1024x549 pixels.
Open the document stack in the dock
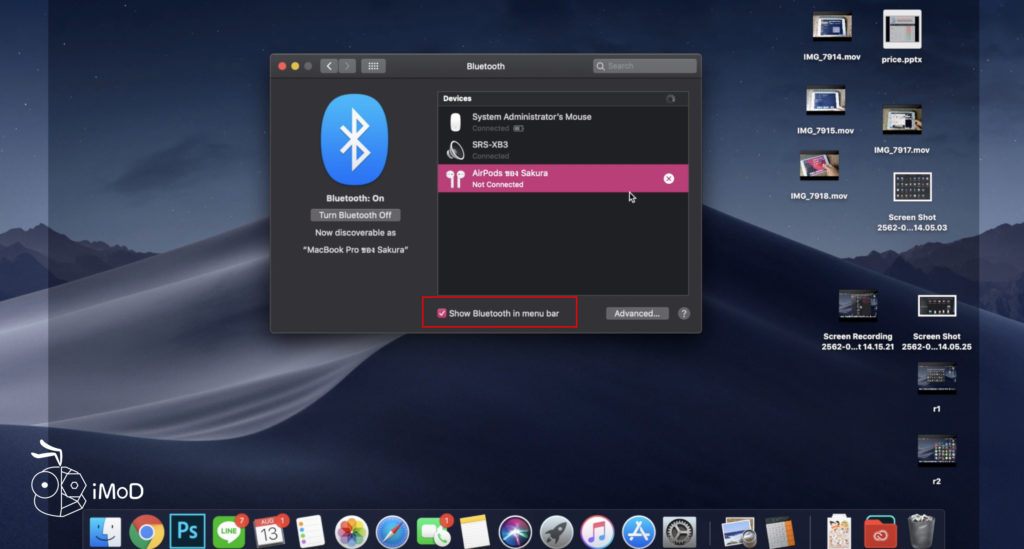point(839,532)
